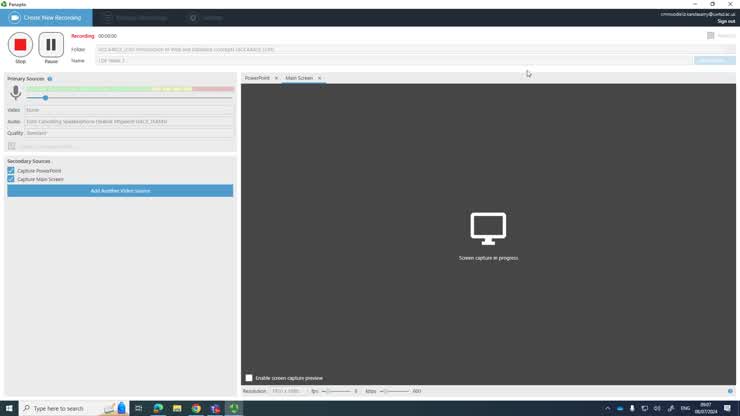740x416 pixels.
Task: Enable screen capture preview
Action: [249, 378]
